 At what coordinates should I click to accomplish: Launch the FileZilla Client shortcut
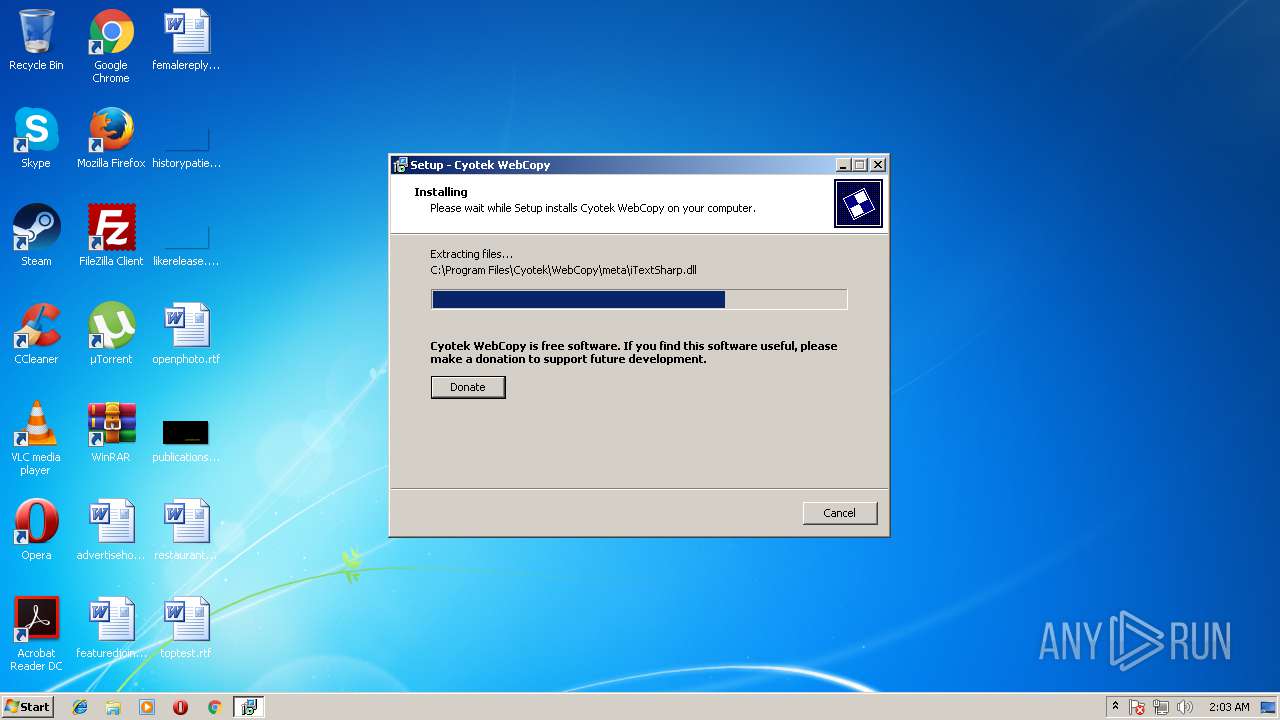111,237
